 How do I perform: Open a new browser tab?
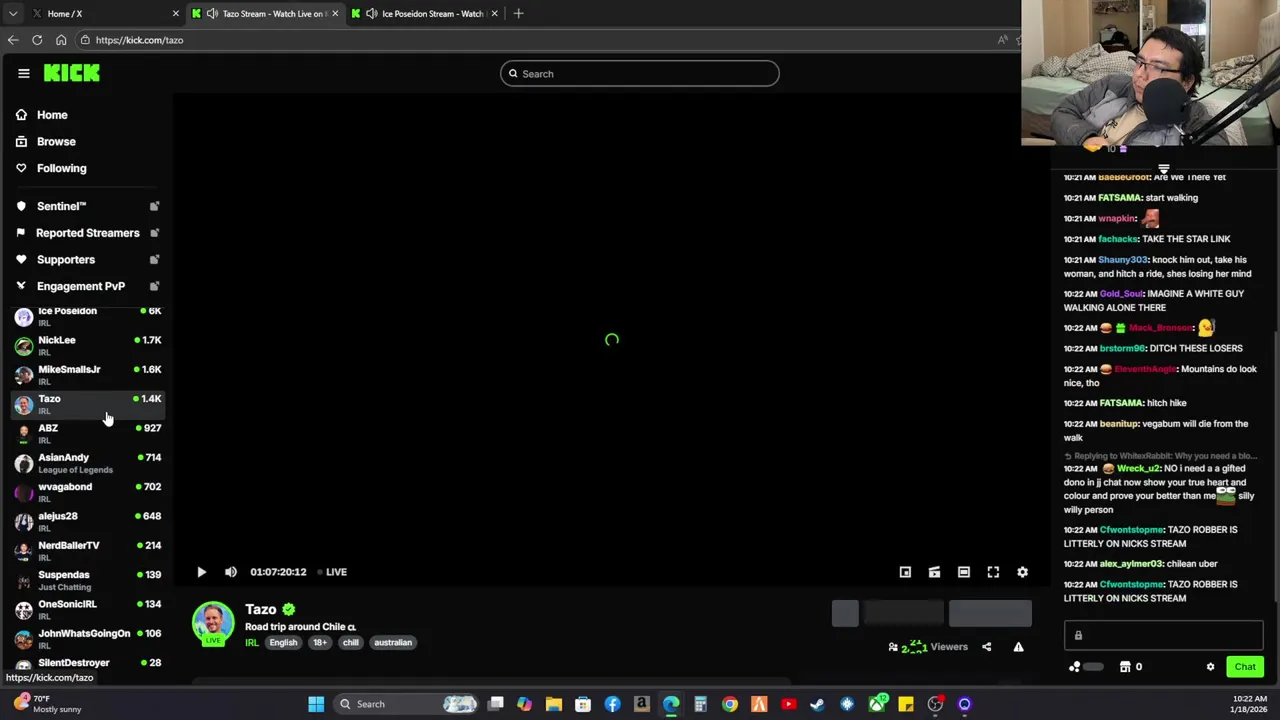(518, 14)
